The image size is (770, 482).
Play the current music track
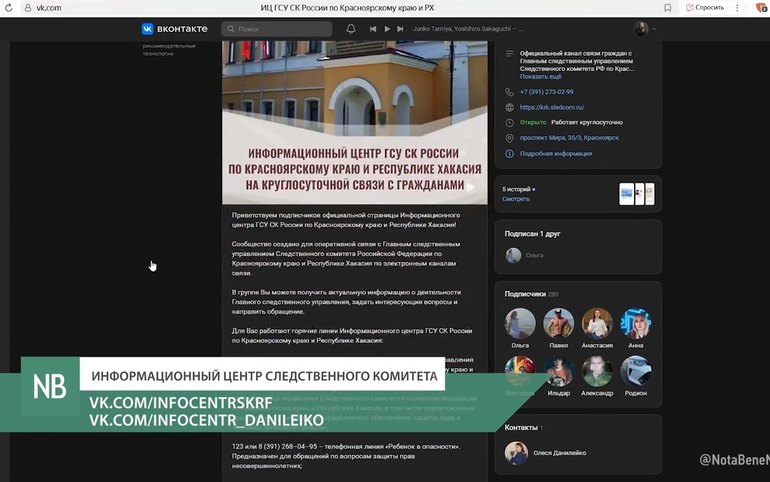pyautogui.click(x=387, y=29)
